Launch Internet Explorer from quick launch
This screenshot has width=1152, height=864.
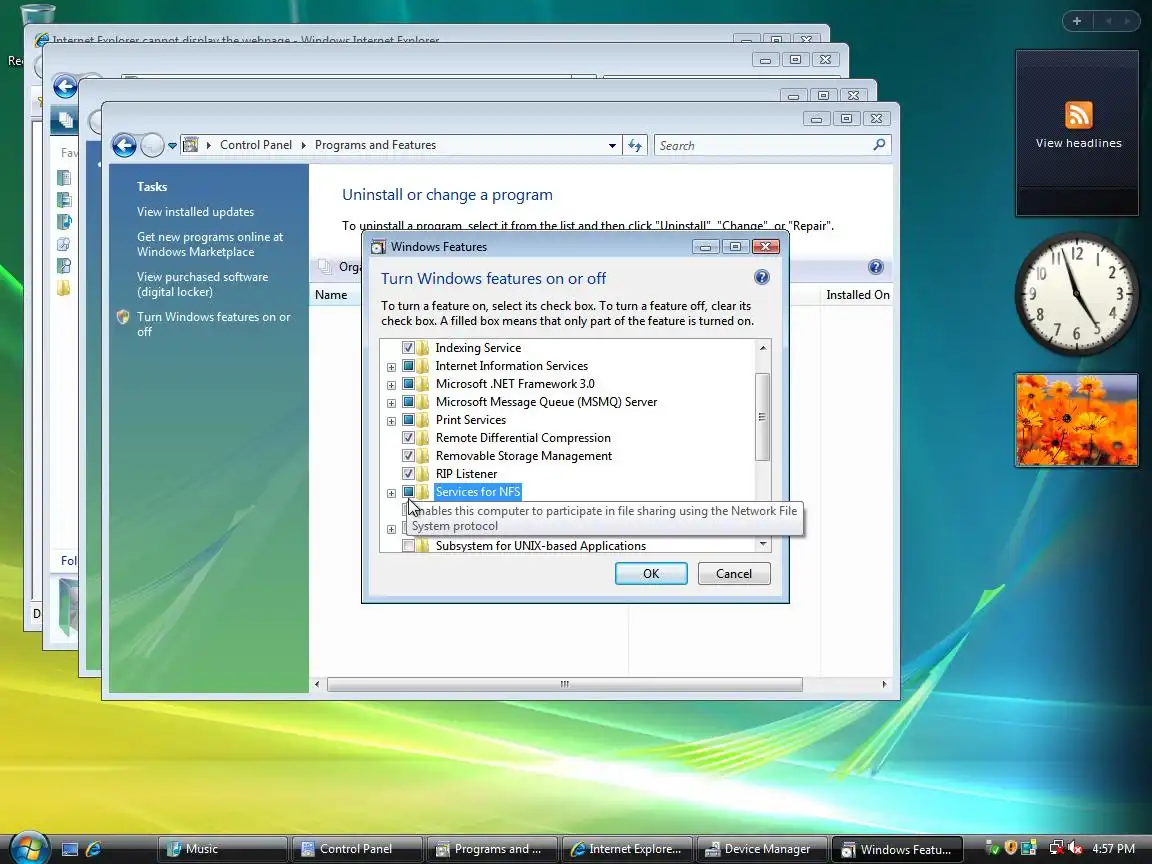(x=93, y=849)
